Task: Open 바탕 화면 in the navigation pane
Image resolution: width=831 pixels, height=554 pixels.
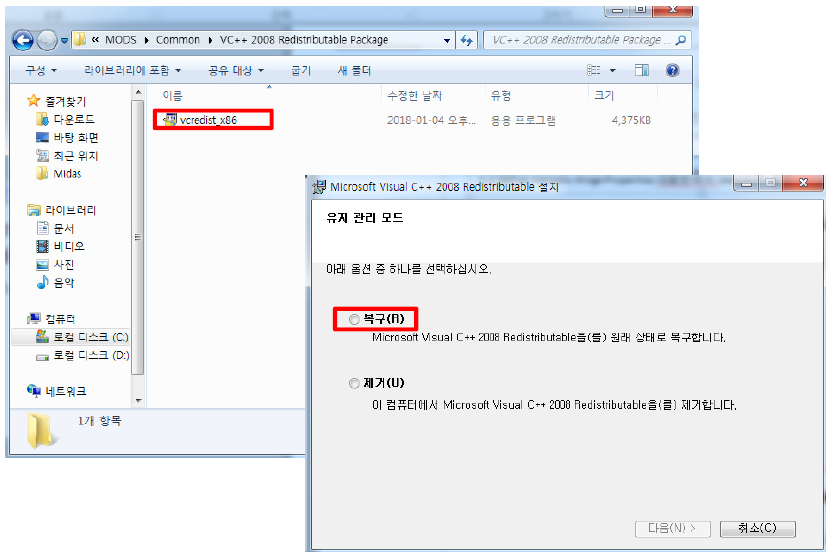Action: [x=76, y=138]
